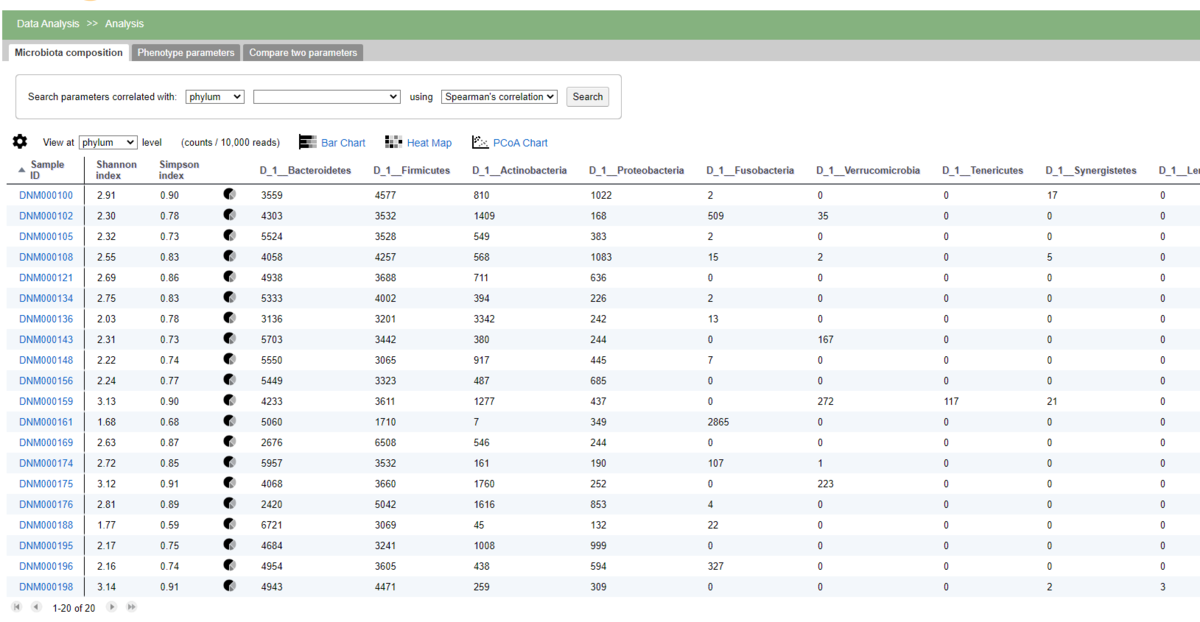Viewport: 1200px width, 622px height.
Task: Open sample DNM000102 link
Action: pyautogui.click(x=46, y=216)
